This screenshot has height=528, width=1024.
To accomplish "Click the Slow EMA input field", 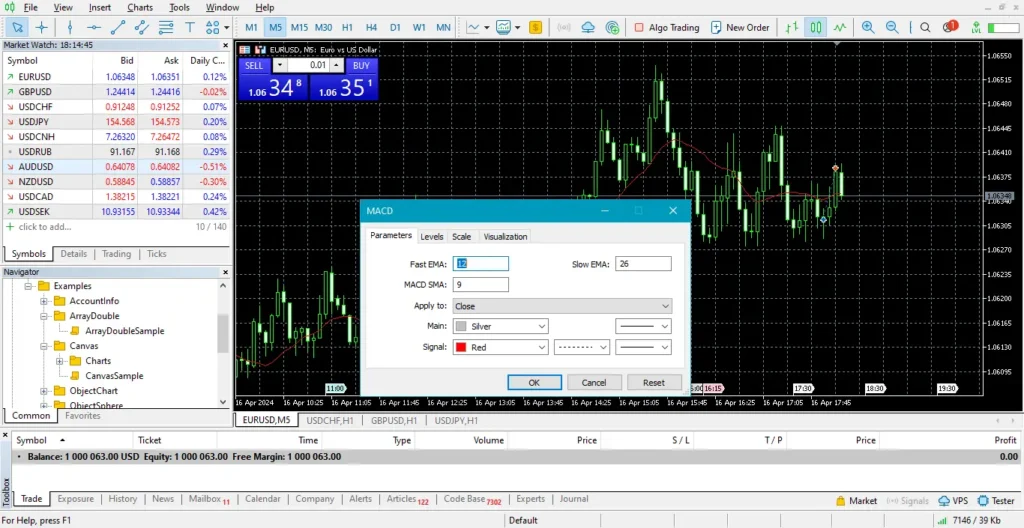I will click(643, 264).
